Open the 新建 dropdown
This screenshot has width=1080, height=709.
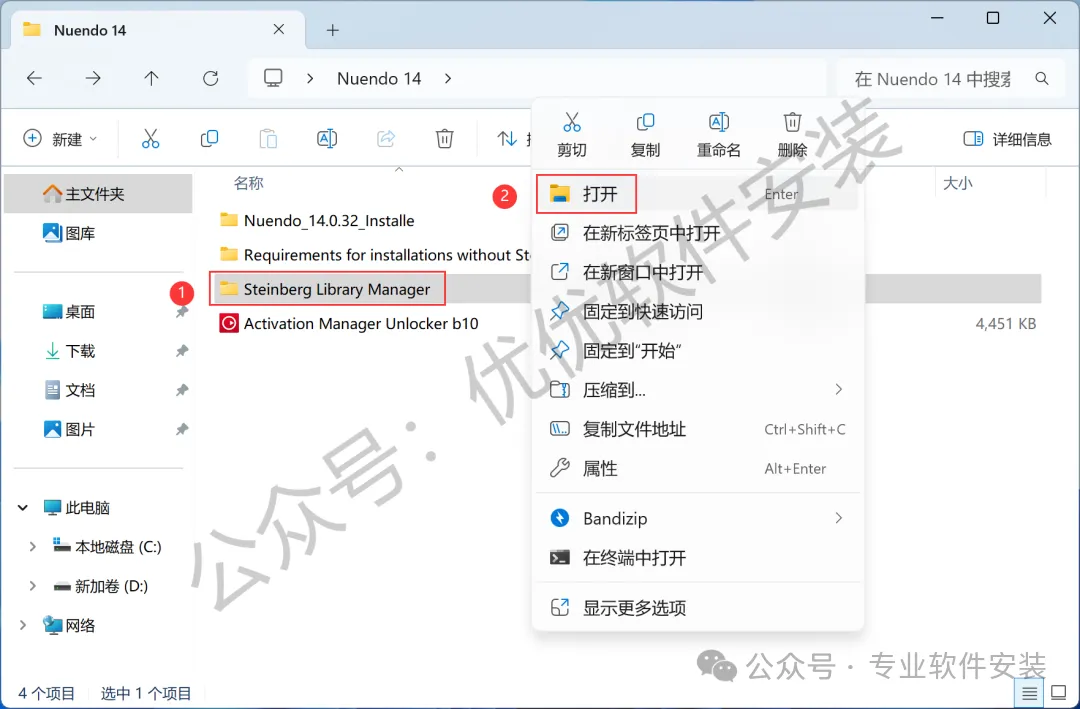click(61, 139)
